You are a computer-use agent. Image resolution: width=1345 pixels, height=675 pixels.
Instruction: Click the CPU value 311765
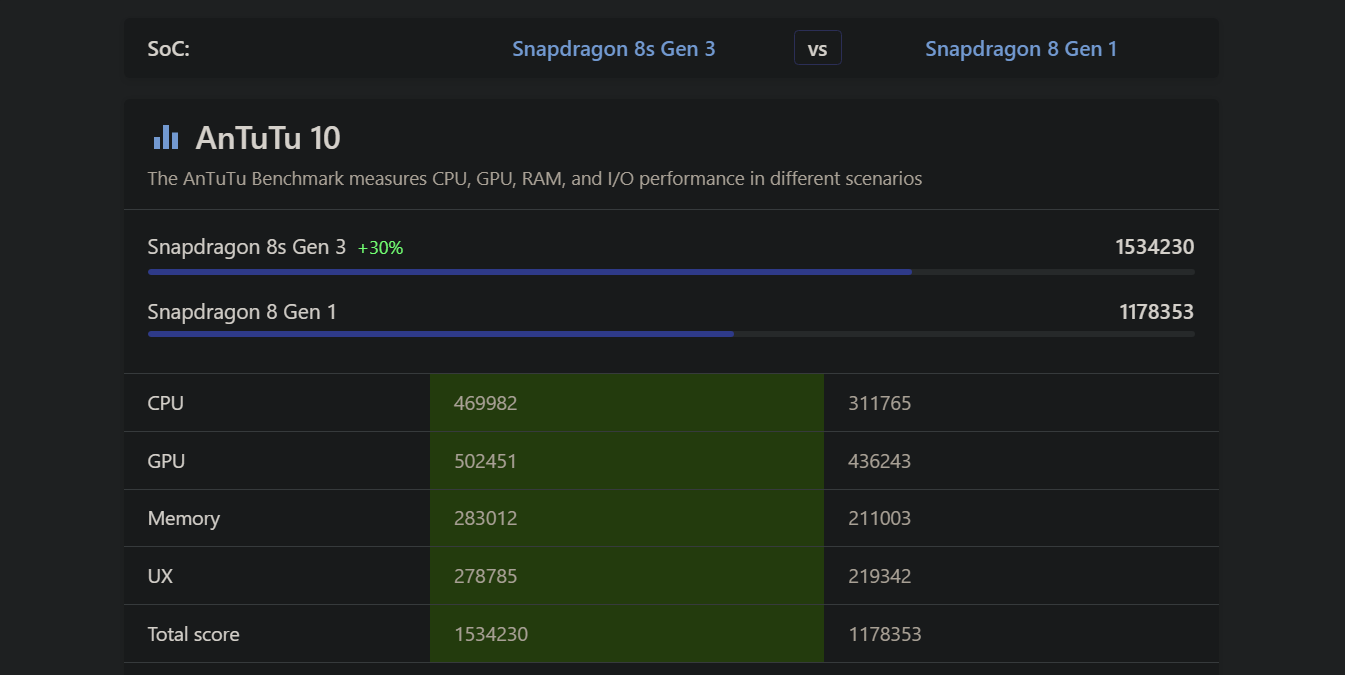pyautogui.click(x=880, y=403)
